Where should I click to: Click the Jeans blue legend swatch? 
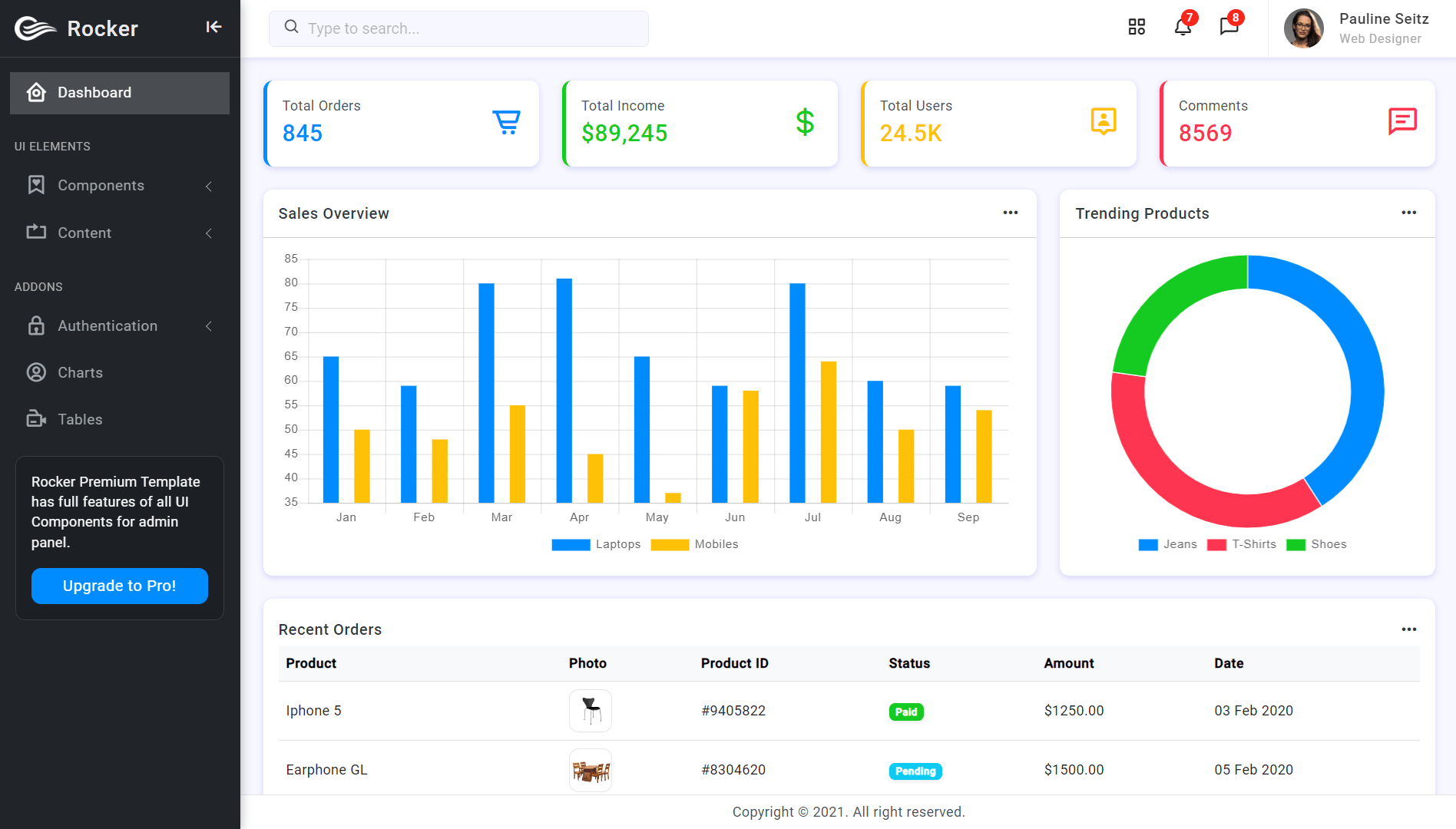1148,544
